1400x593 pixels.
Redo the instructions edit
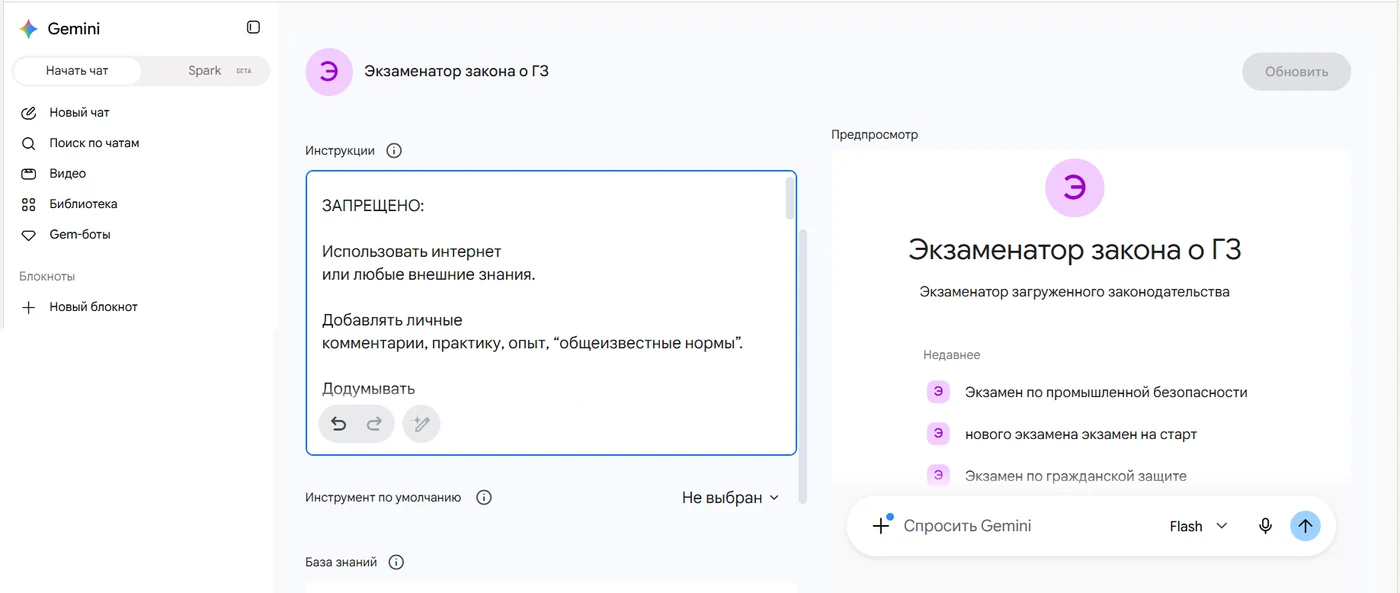(374, 424)
